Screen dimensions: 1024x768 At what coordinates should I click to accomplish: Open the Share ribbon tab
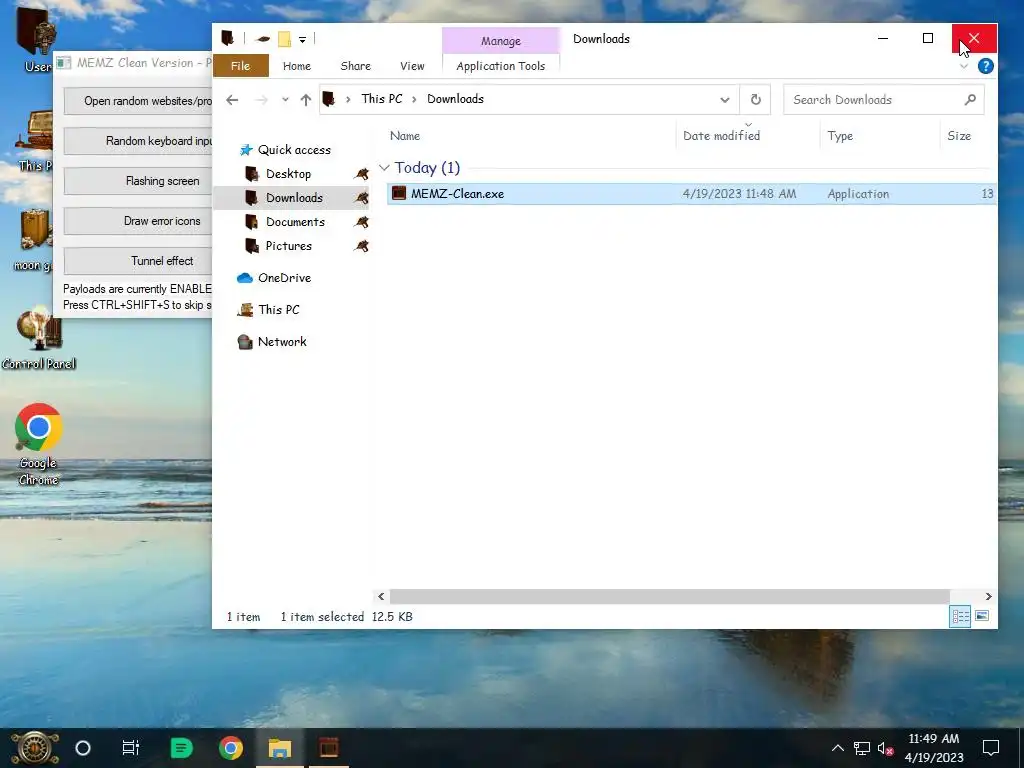click(x=355, y=66)
